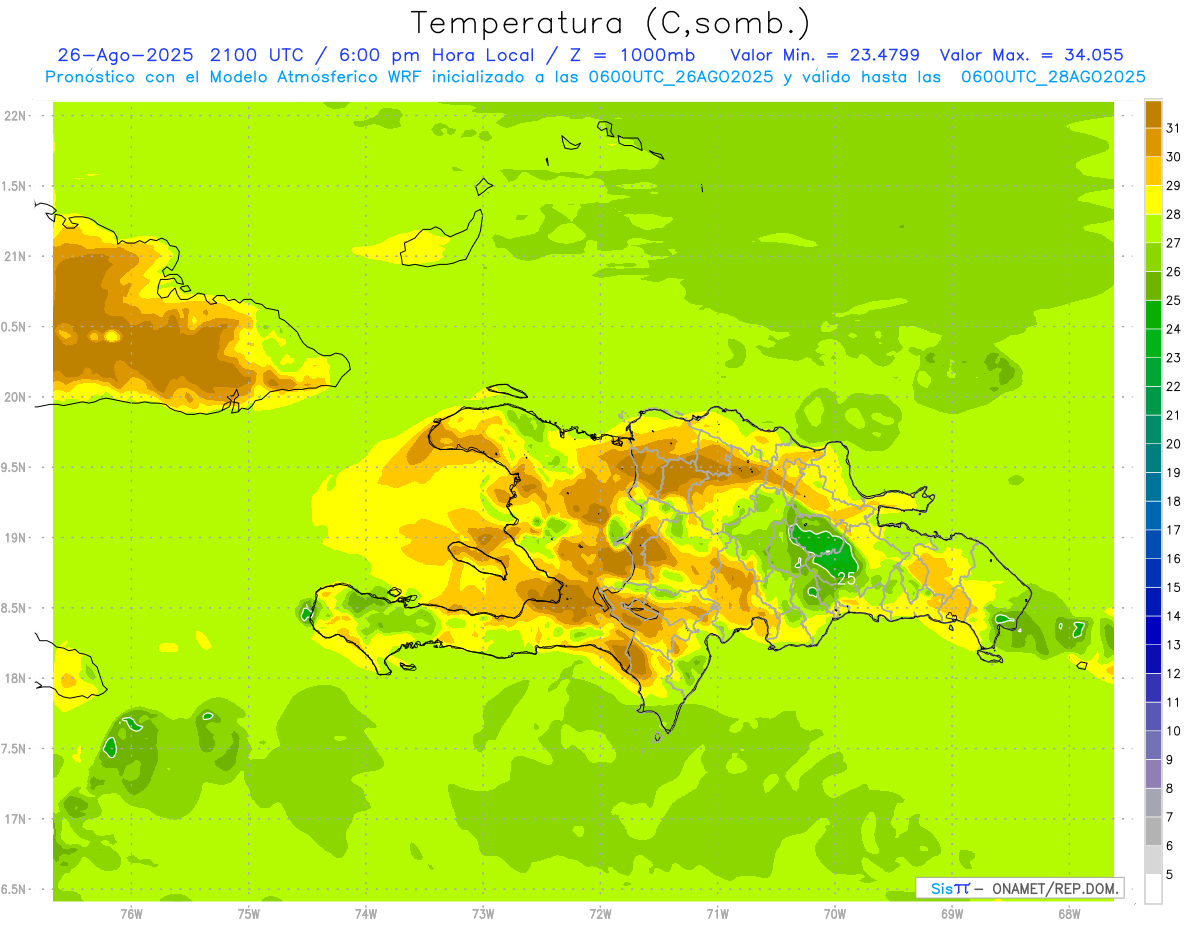Click the 76W longitude axis label
The height and width of the screenshot is (927, 1200).
point(131,913)
